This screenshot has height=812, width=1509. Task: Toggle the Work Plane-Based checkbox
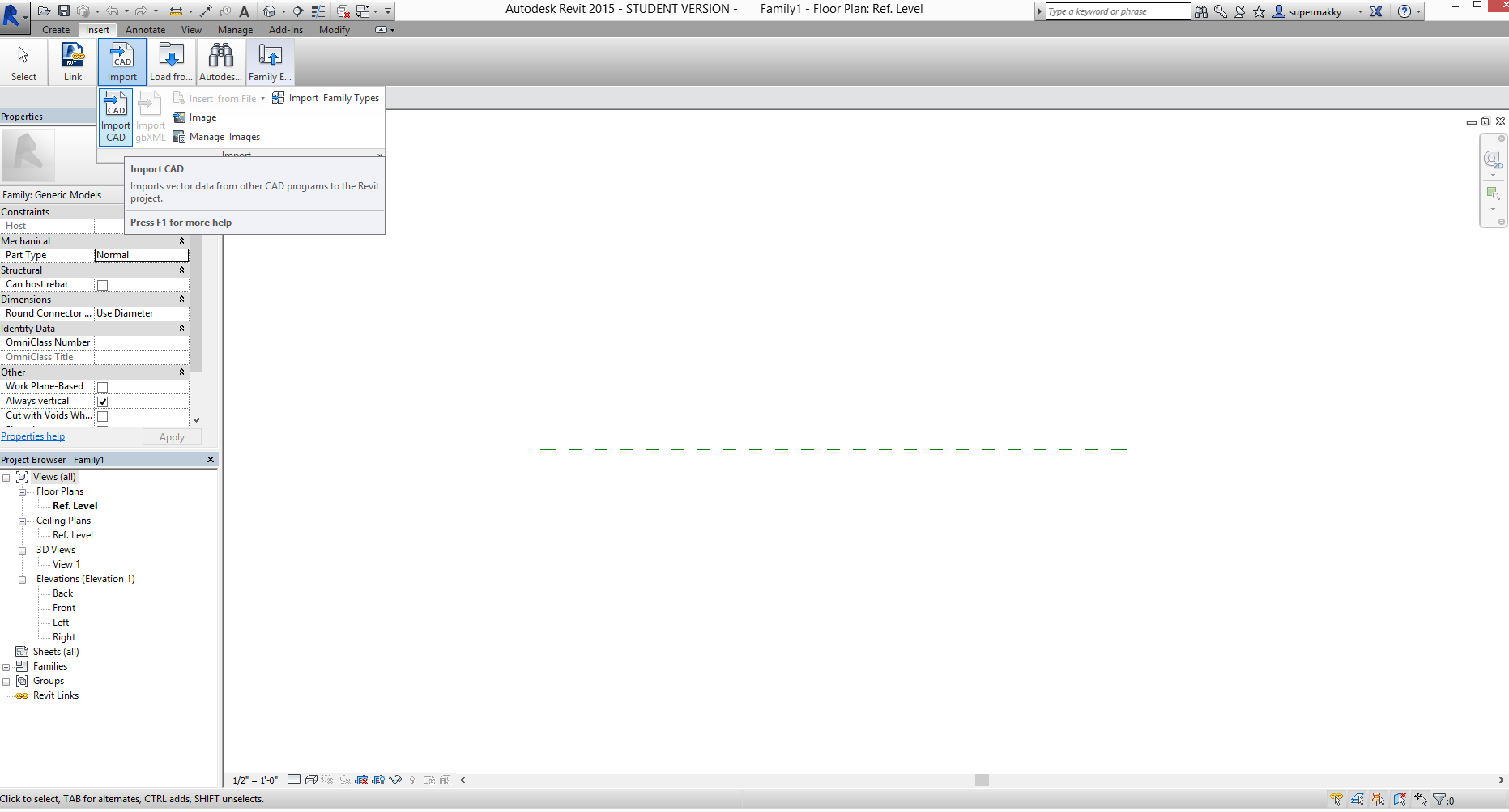pyautogui.click(x=102, y=387)
